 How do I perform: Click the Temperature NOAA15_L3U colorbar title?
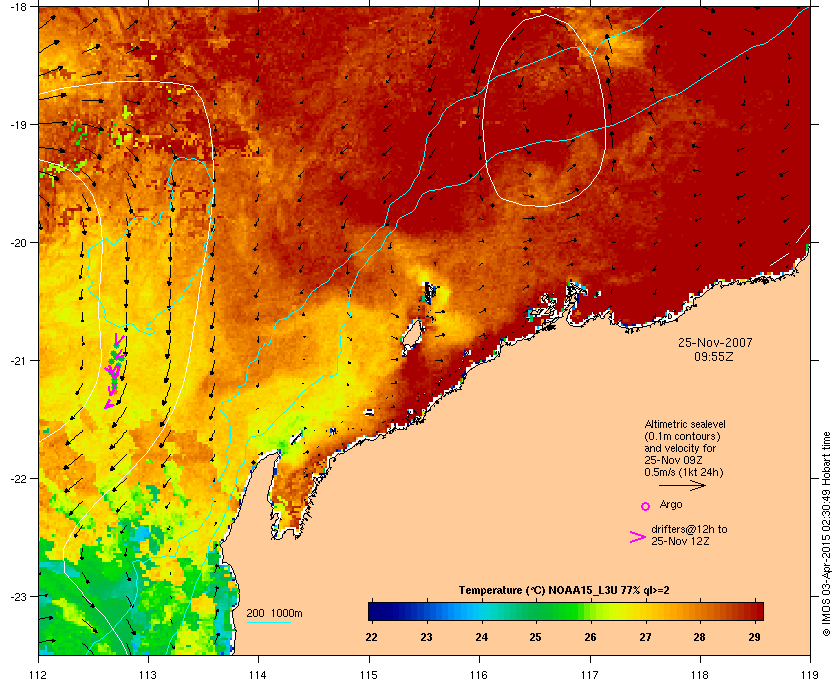pos(564,591)
